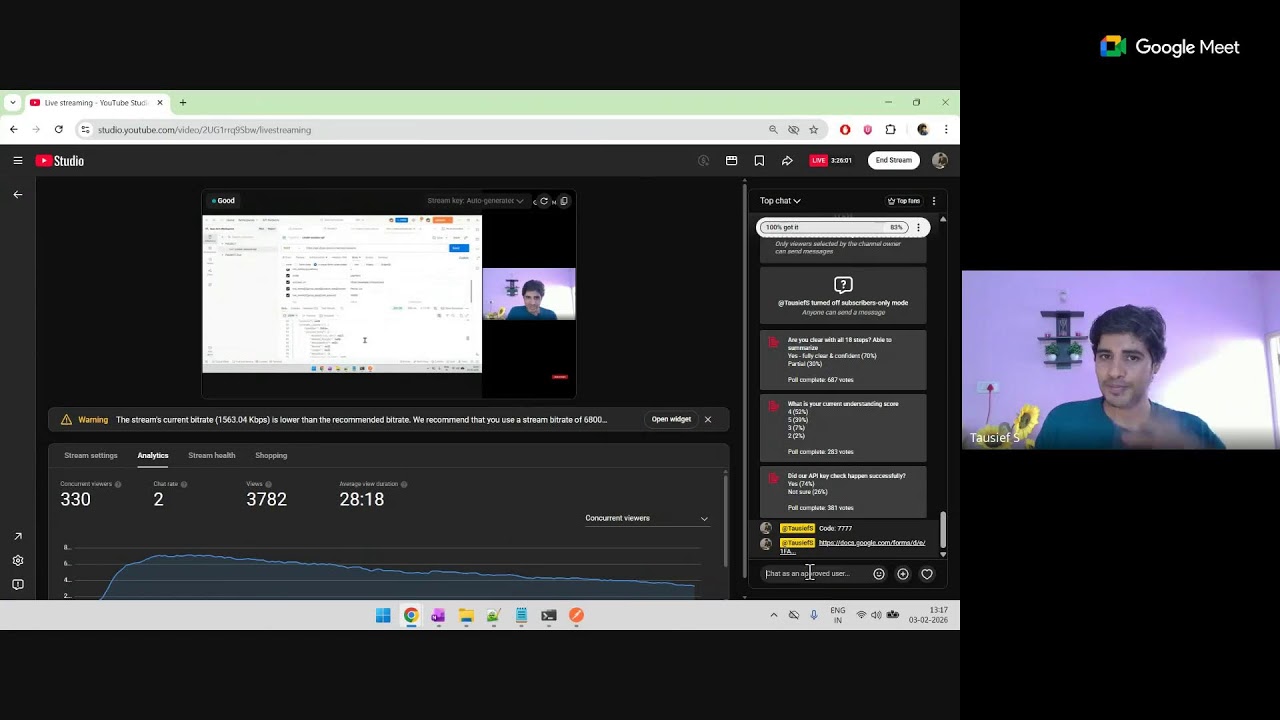
Task: Share the stream using the share arrow icon
Action: (787, 160)
